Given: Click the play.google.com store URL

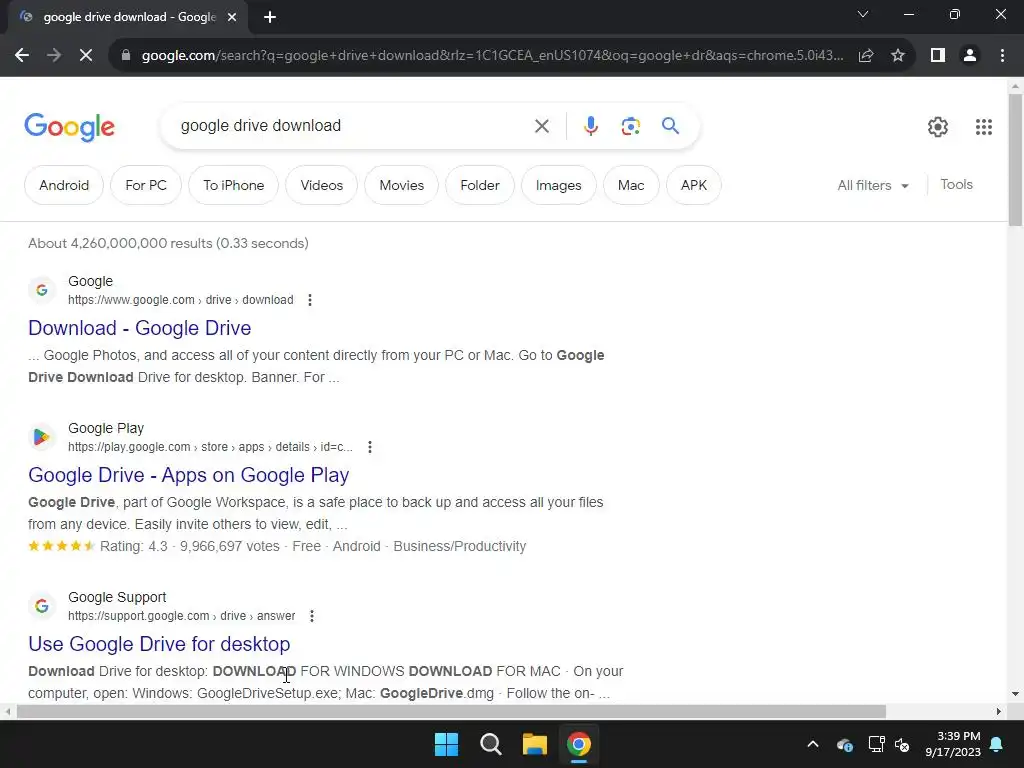Looking at the screenshot, I should coord(210,447).
